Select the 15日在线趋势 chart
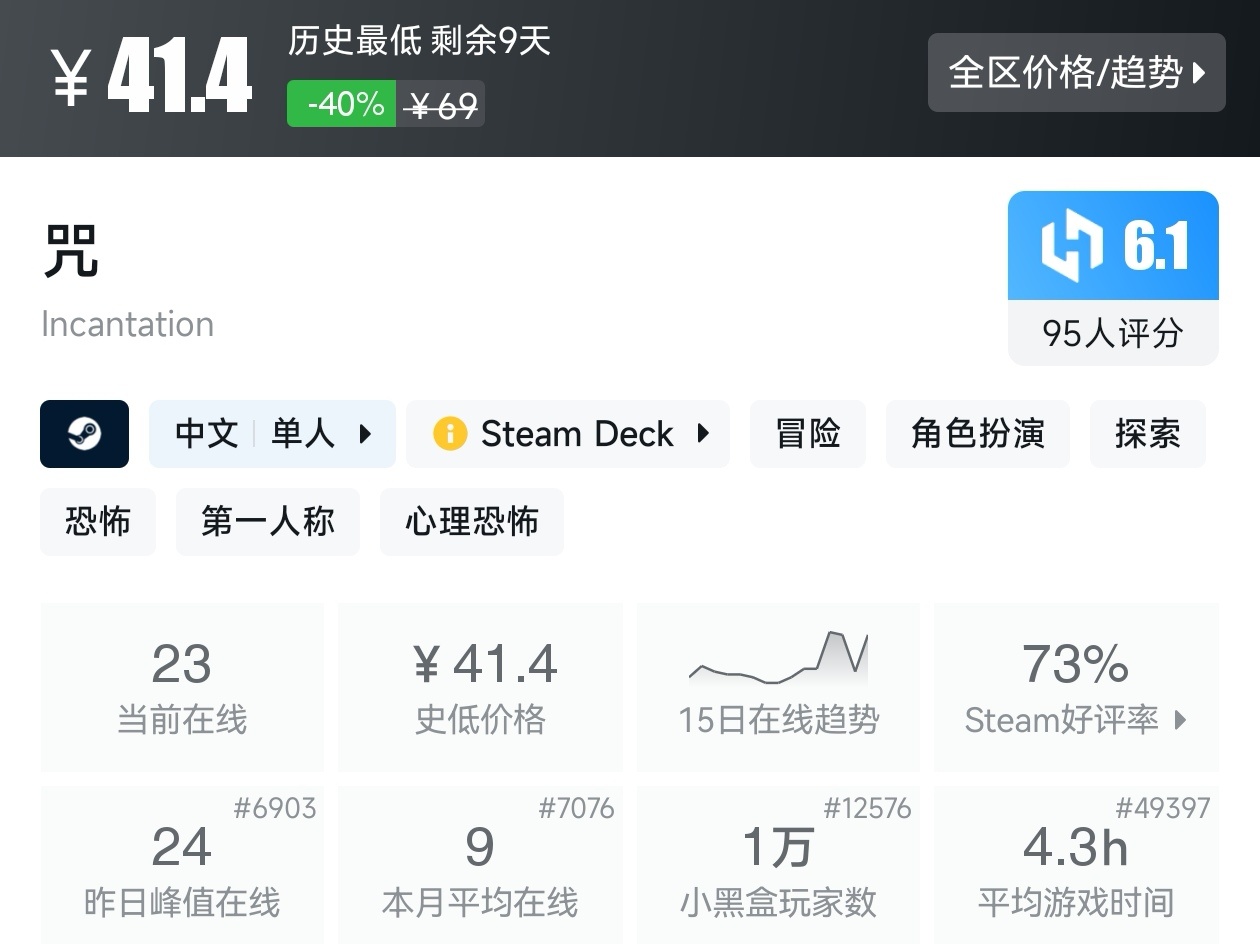The image size is (1260, 944). pyautogui.click(x=778, y=686)
